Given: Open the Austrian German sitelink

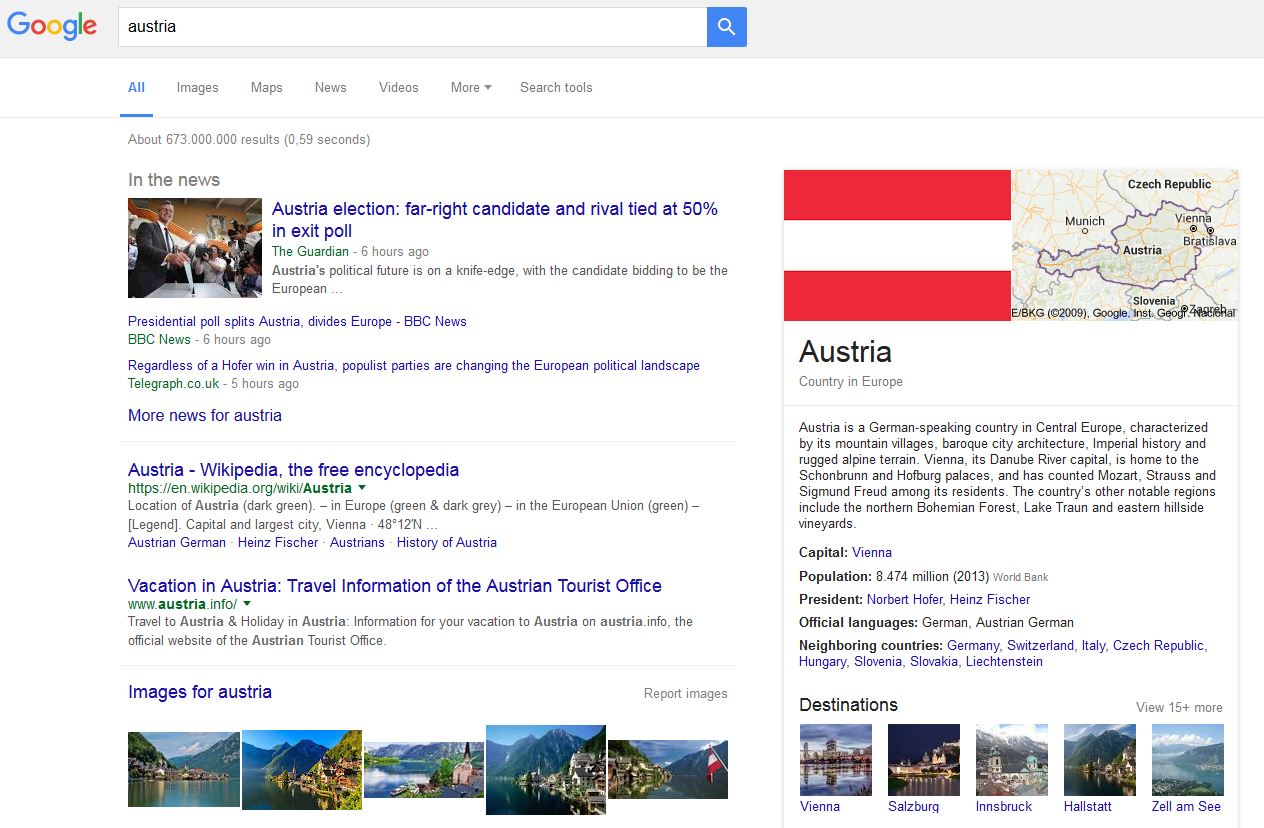Looking at the screenshot, I should click(177, 542).
